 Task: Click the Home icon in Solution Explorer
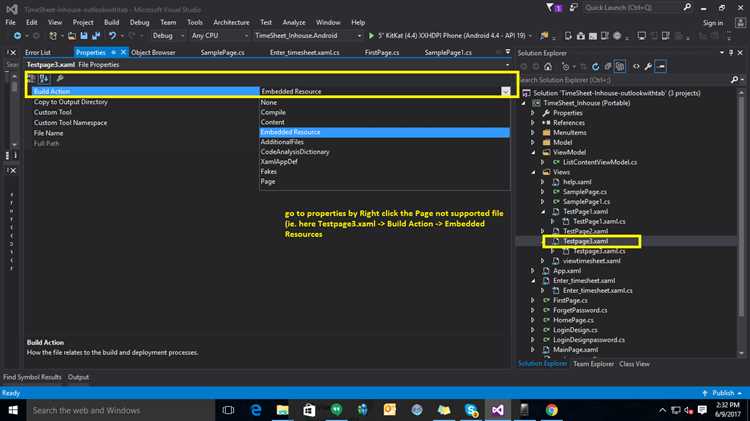548,66
